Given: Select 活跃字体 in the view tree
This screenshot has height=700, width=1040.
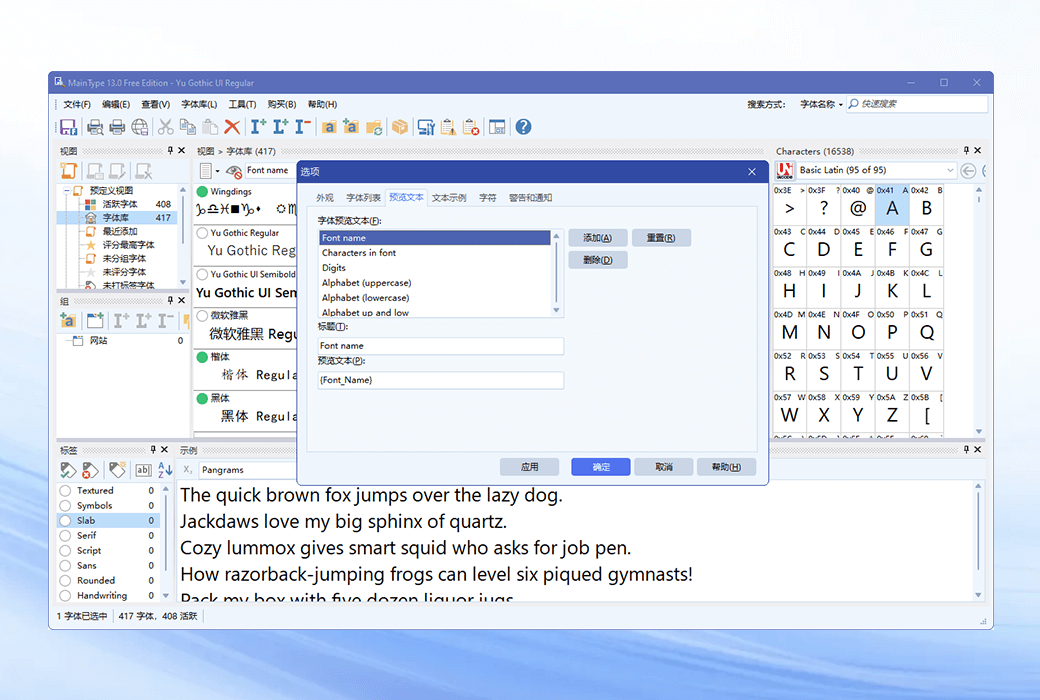Looking at the screenshot, I should point(119,204).
